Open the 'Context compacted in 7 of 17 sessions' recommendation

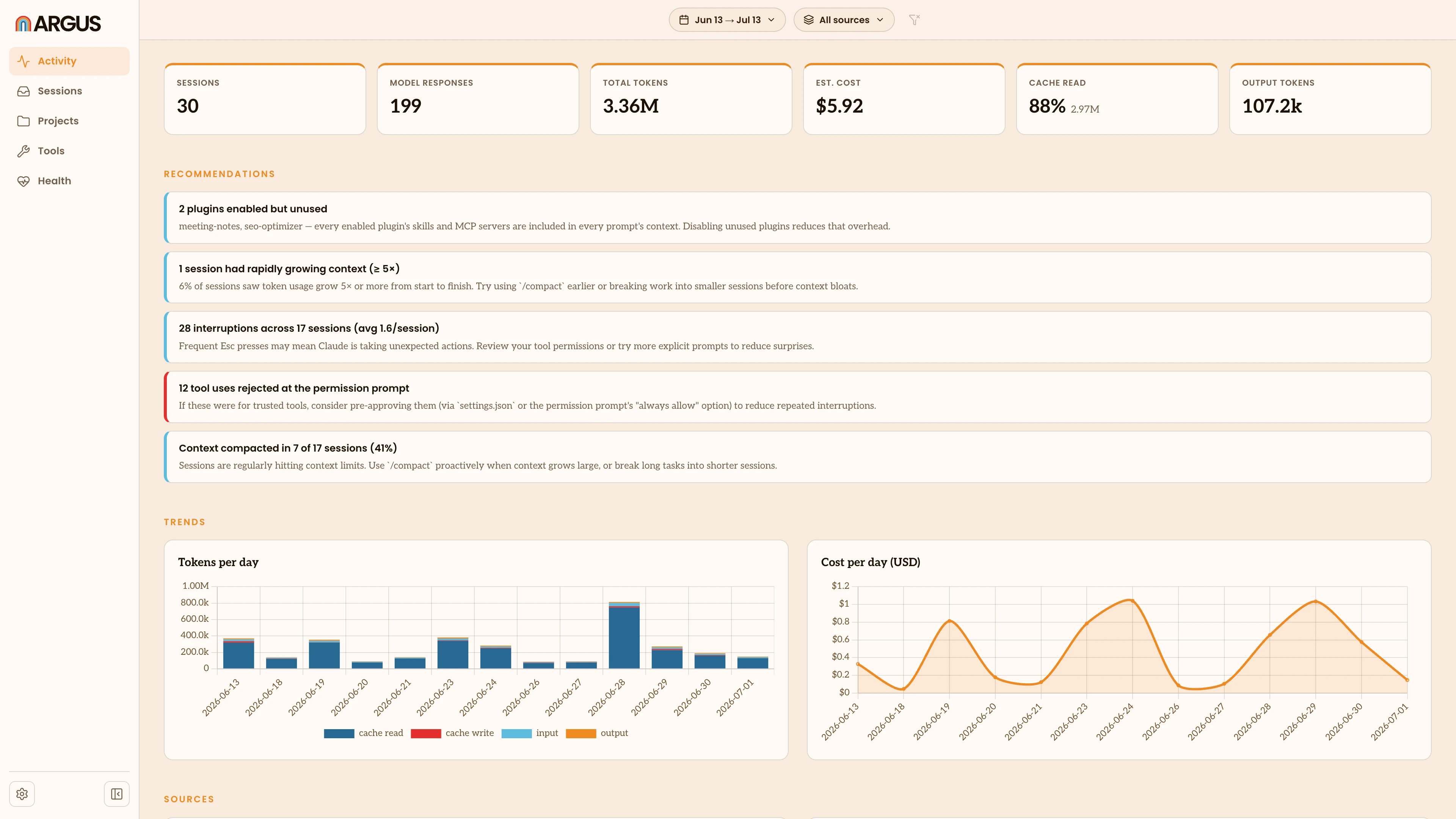pyautogui.click(x=797, y=457)
